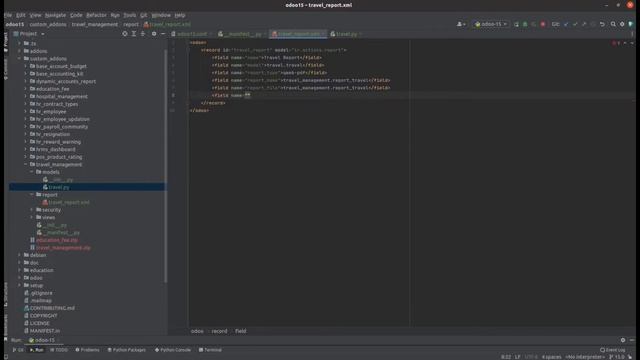Open the Python Packages tool window
This screenshot has height=360, width=640.
(127, 350)
